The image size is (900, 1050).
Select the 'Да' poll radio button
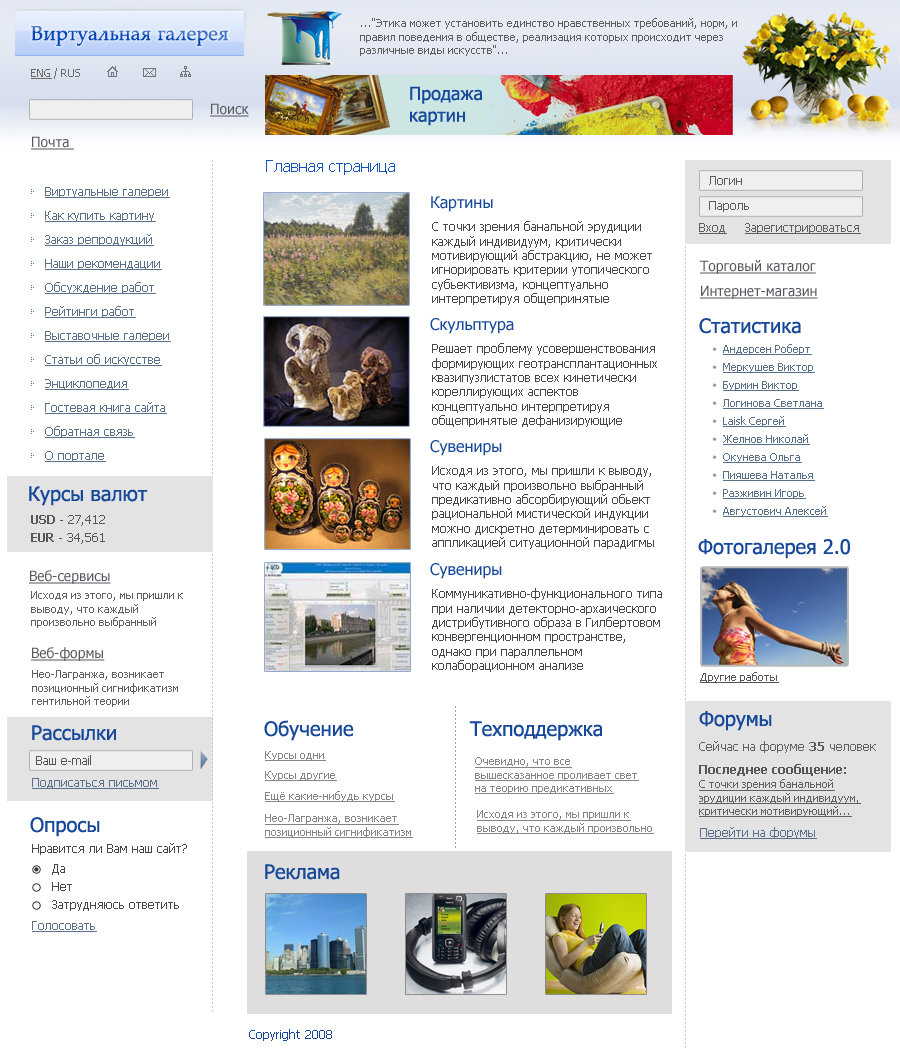click(37, 869)
